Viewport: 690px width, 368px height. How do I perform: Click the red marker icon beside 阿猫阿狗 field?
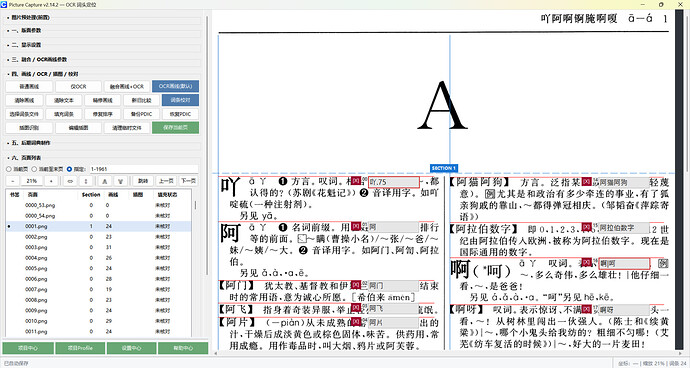point(587,181)
